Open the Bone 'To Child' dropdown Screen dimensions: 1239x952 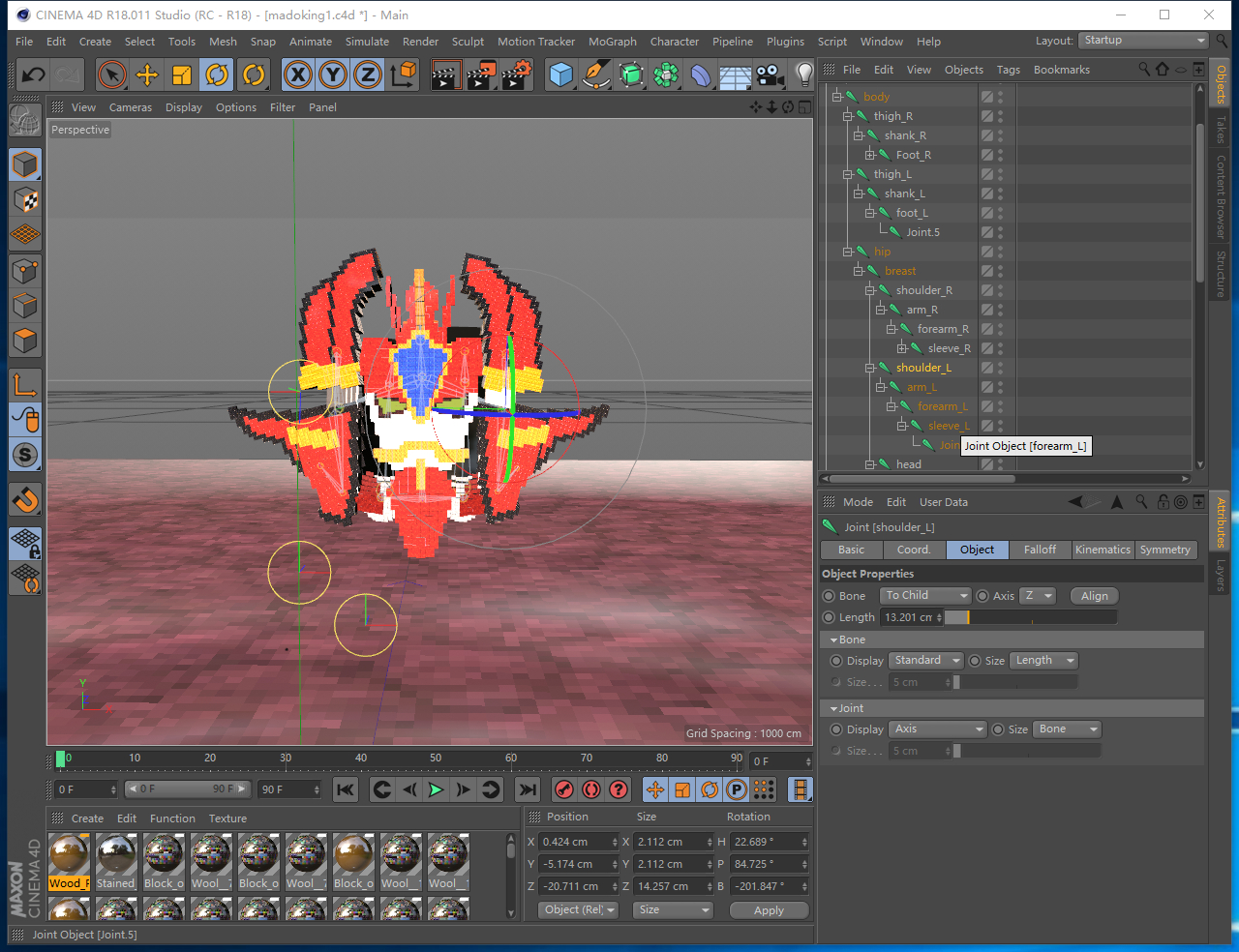pyautogui.click(x=924, y=596)
